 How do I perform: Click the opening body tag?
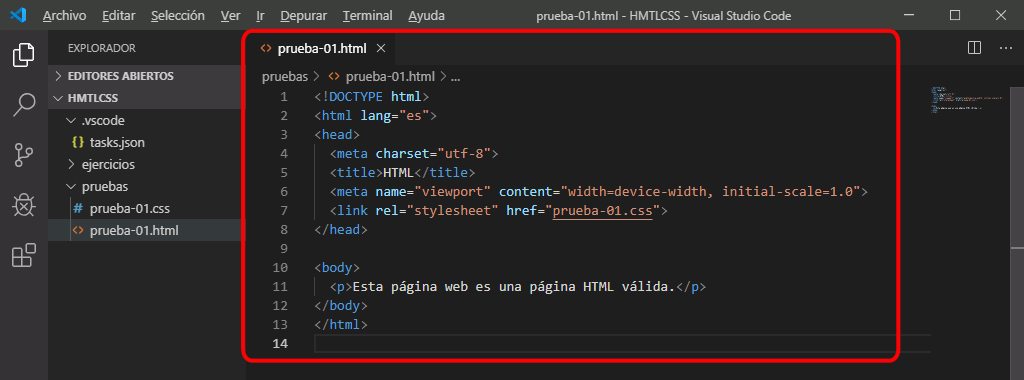click(337, 268)
